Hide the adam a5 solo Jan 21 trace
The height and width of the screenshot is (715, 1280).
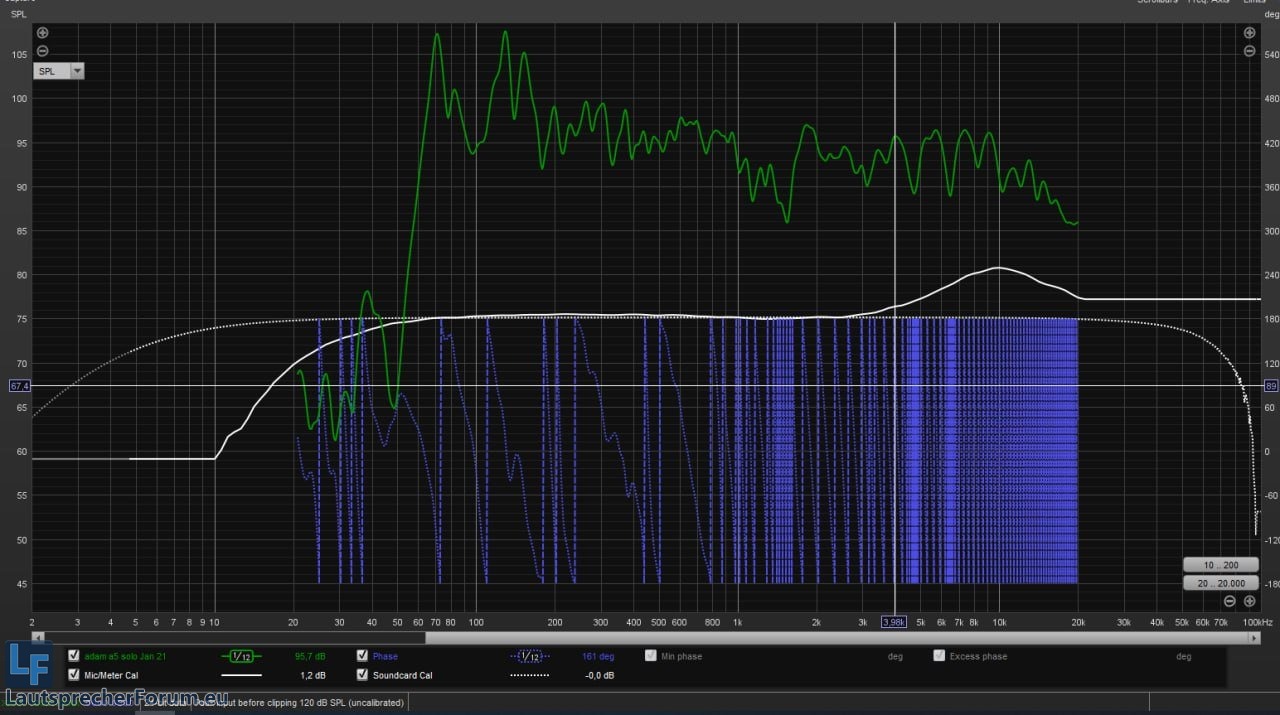73,656
